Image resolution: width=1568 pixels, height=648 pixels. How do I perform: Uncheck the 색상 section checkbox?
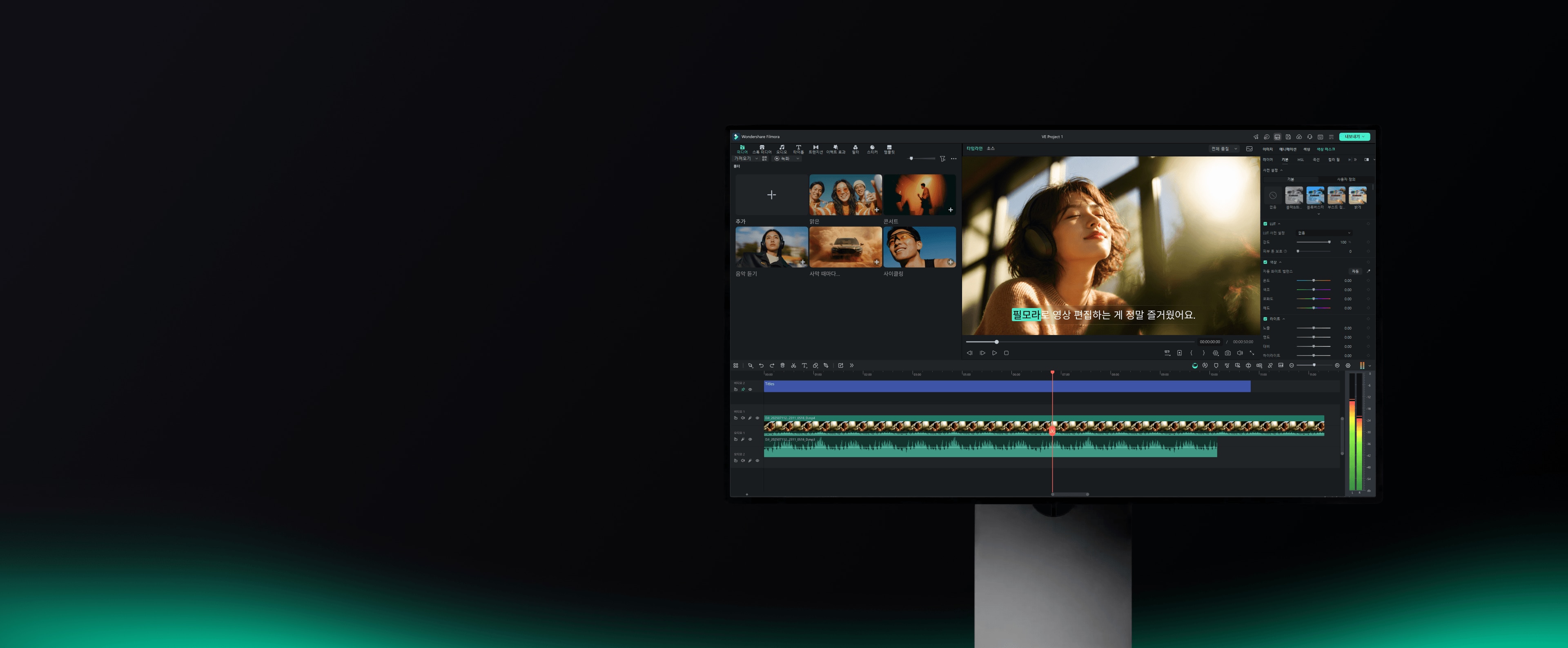pos(1265,262)
